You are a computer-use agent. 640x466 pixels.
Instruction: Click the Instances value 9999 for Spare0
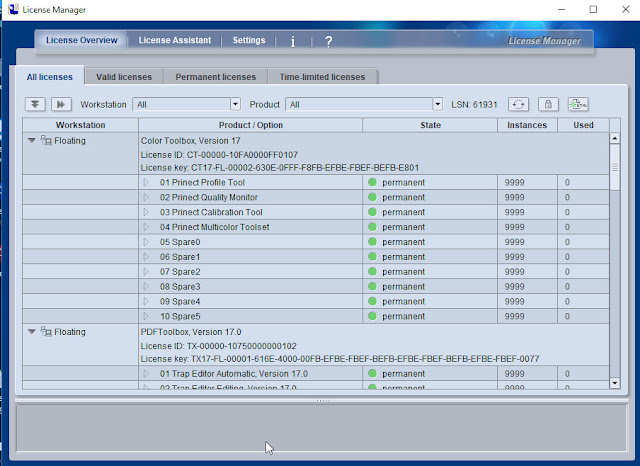coord(514,242)
